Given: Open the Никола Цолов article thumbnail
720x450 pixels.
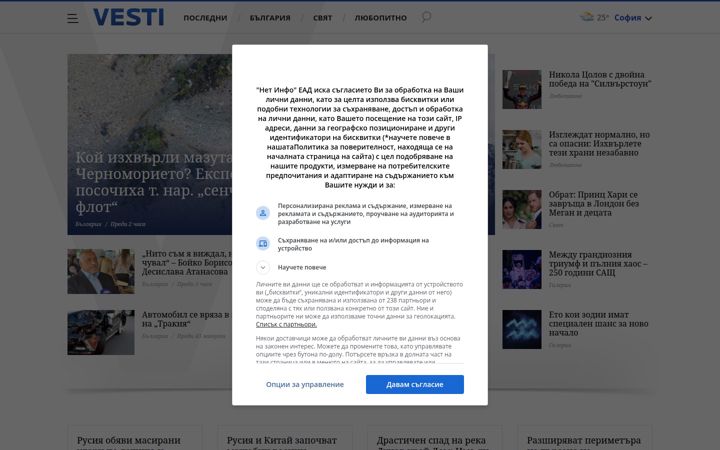Looking at the screenshot, I should pyautogui.click(x=522, y=90).
